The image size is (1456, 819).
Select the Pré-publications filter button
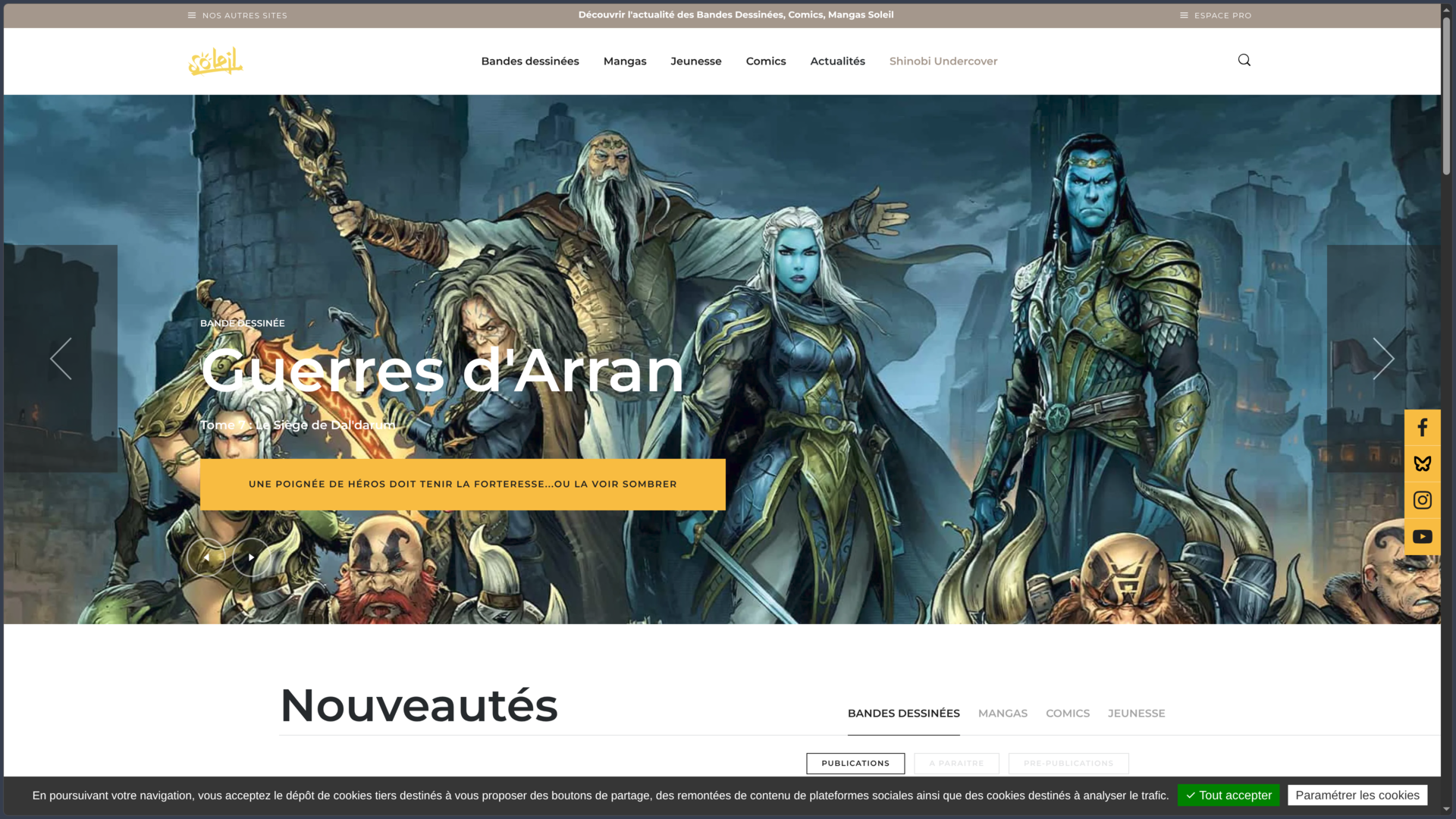1068,764
